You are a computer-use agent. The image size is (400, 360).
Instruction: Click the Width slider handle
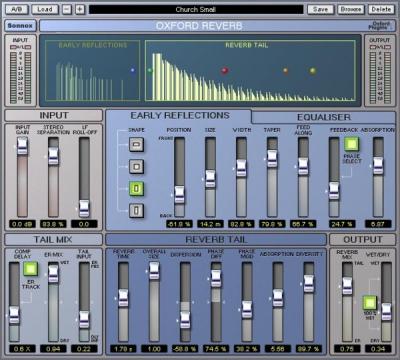click(x=241, y=168)
